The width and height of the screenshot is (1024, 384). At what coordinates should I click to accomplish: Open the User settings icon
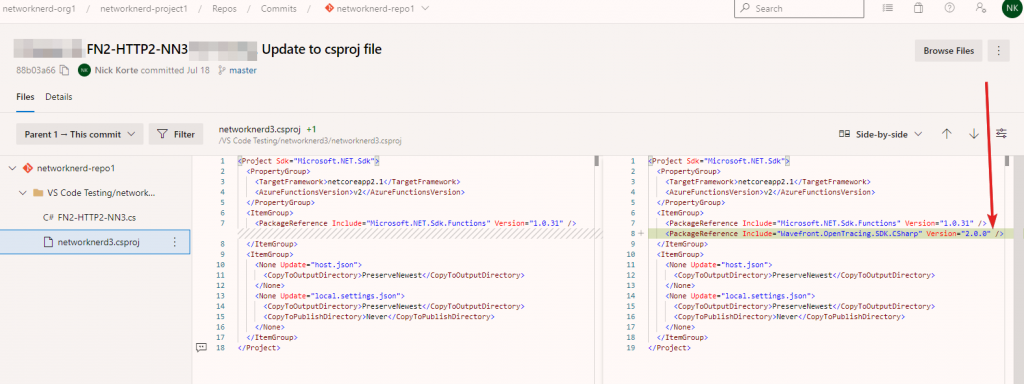click(980, 8)
